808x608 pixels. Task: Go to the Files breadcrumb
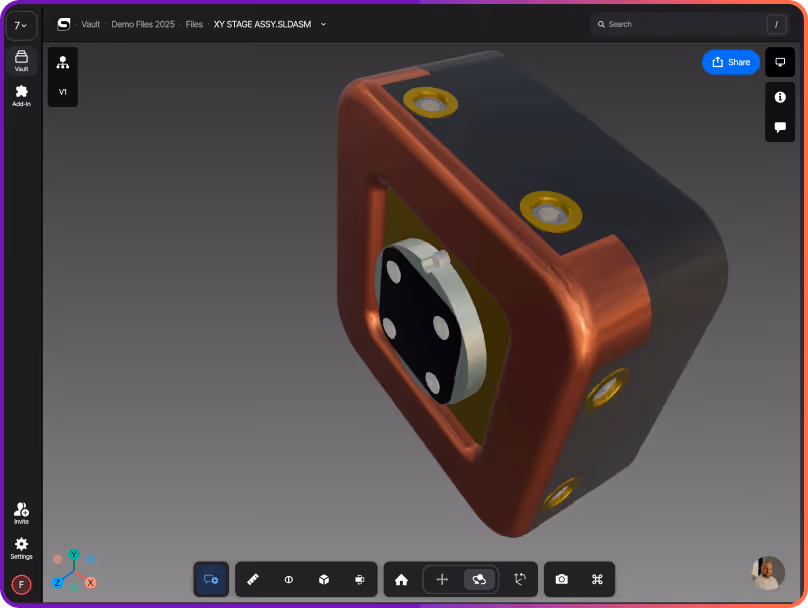[x=194, y=24]
